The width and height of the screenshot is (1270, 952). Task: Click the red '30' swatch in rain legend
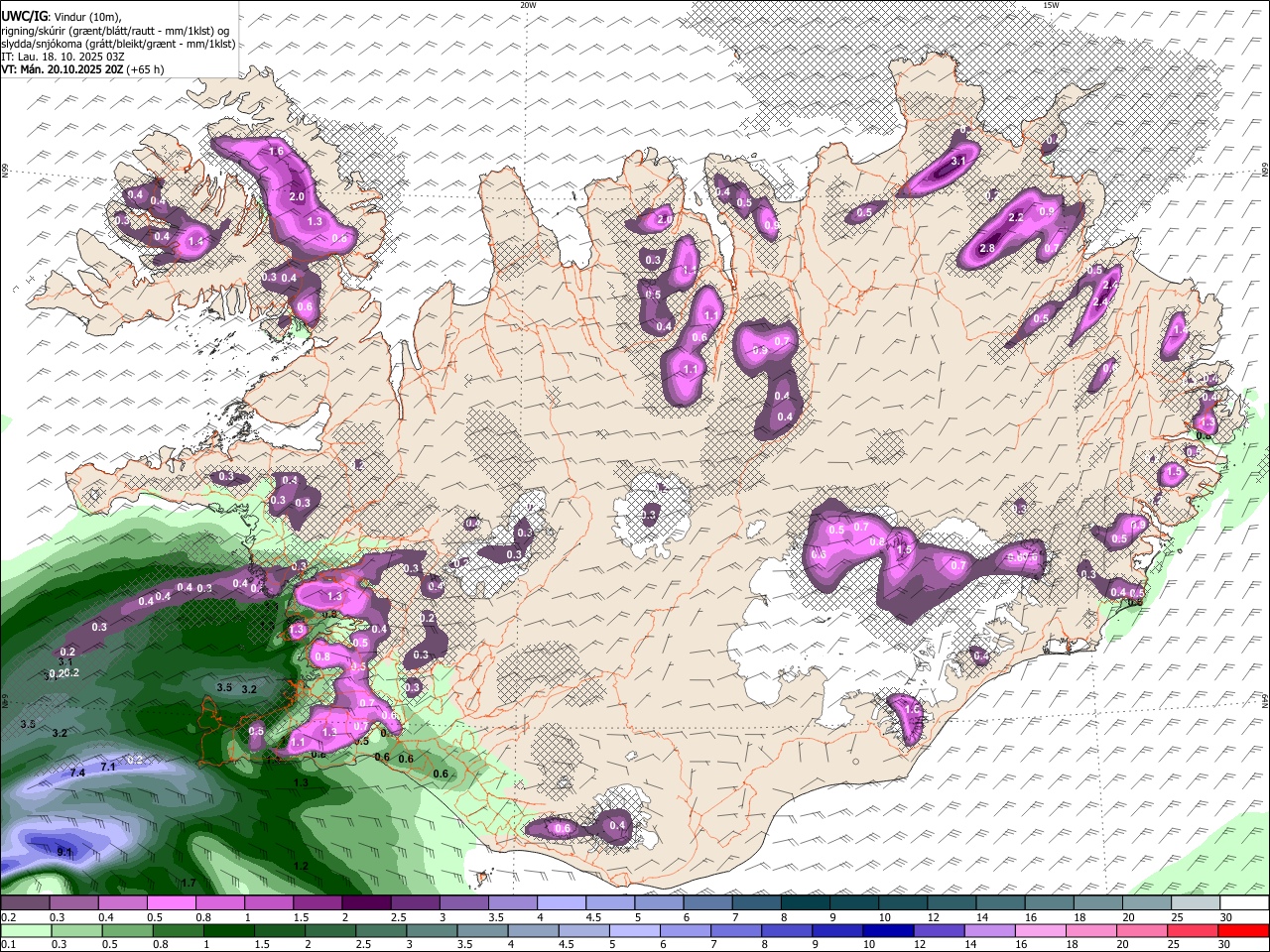tap(1243, 931)
